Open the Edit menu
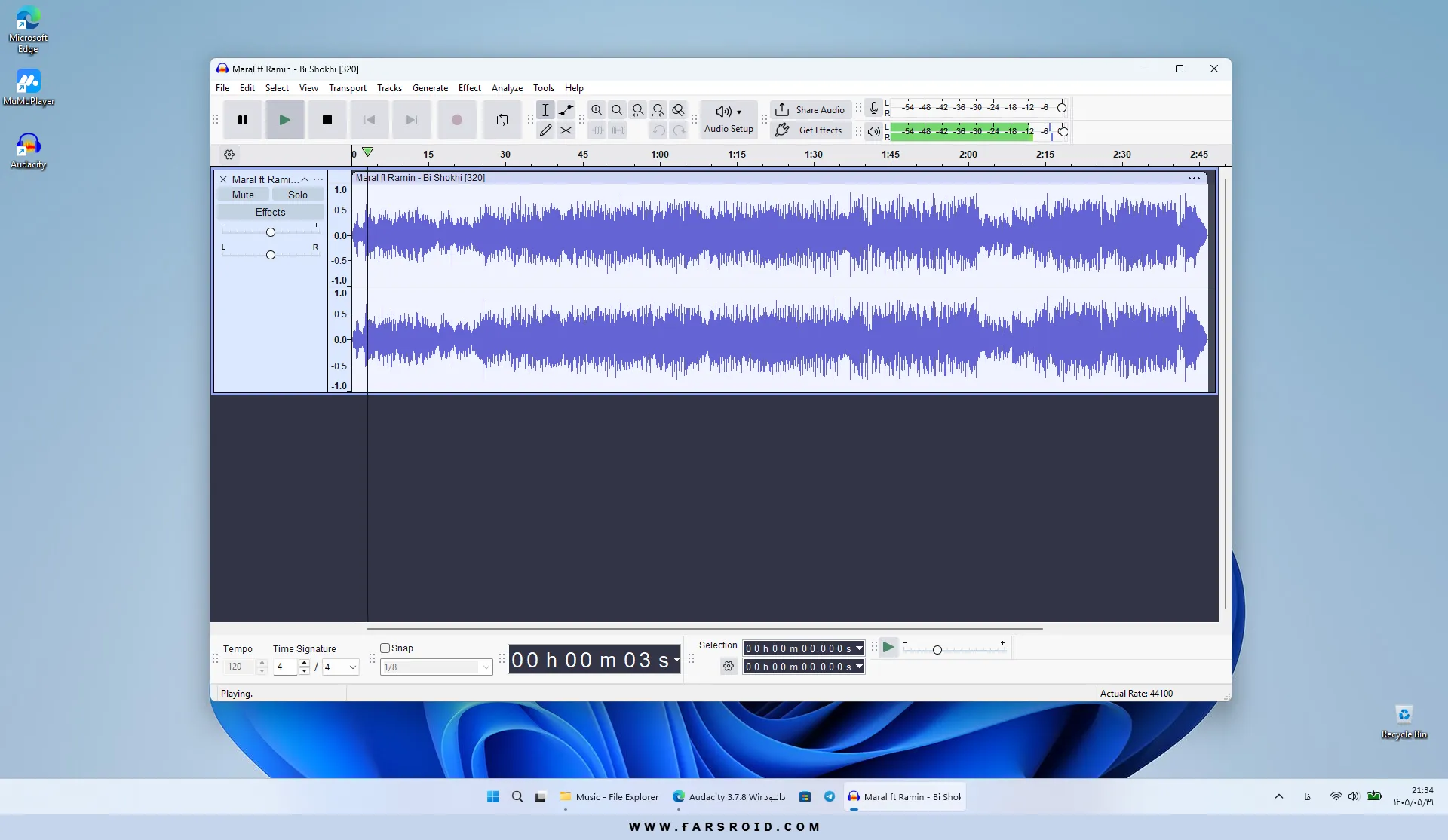1448x840 pixels. click(247, 88)
